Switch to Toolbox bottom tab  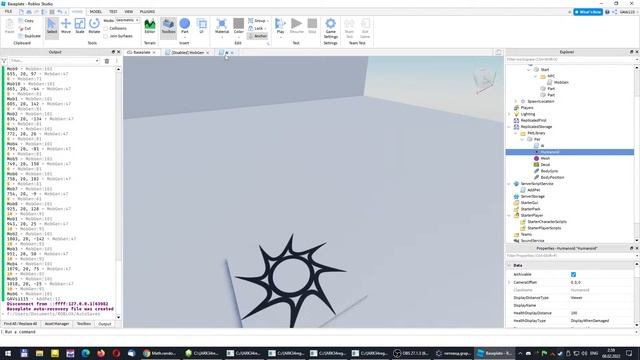[x=84, y=324]
